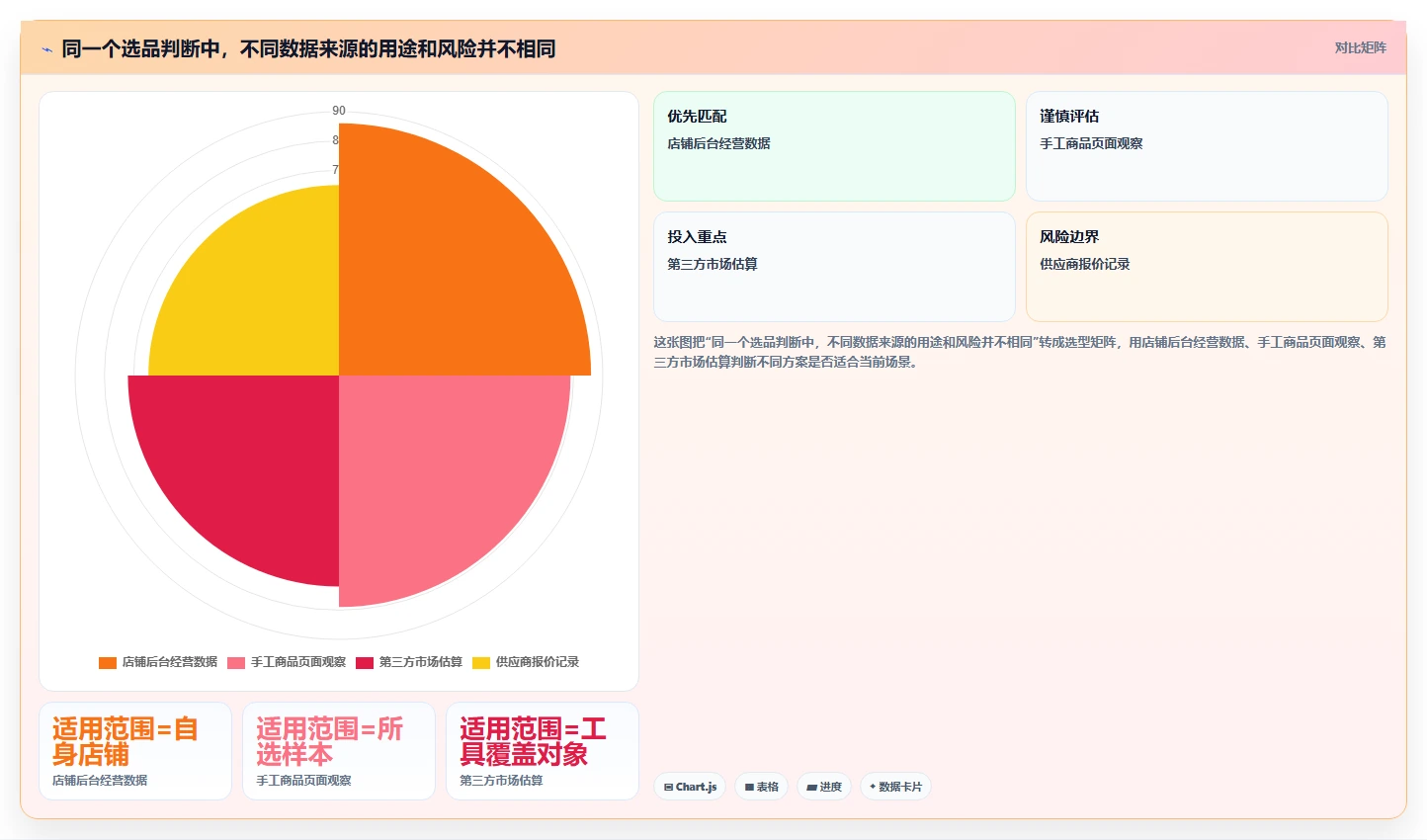The image size is (1427, 840).
Task: Click the description paragraph starting 这张图把
Action: click(x=1020, y=352)
